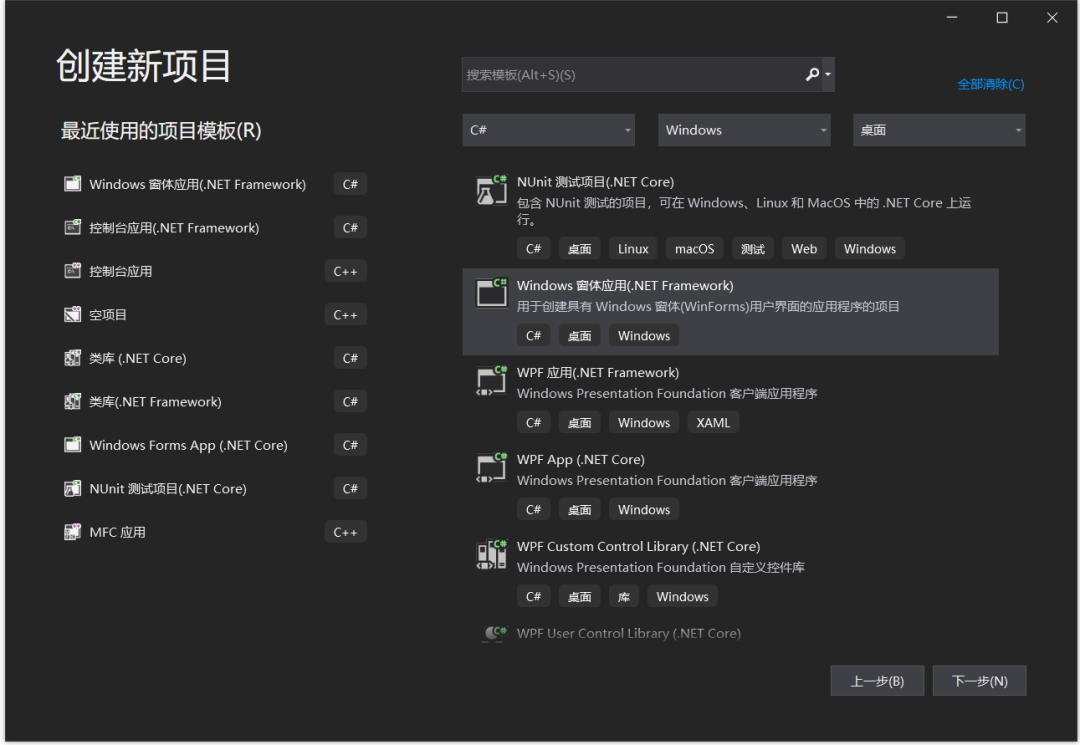Click the 类库 (.NET Core) icon
The width and height of the screenshot is (1080, 745).
point(72,358)
